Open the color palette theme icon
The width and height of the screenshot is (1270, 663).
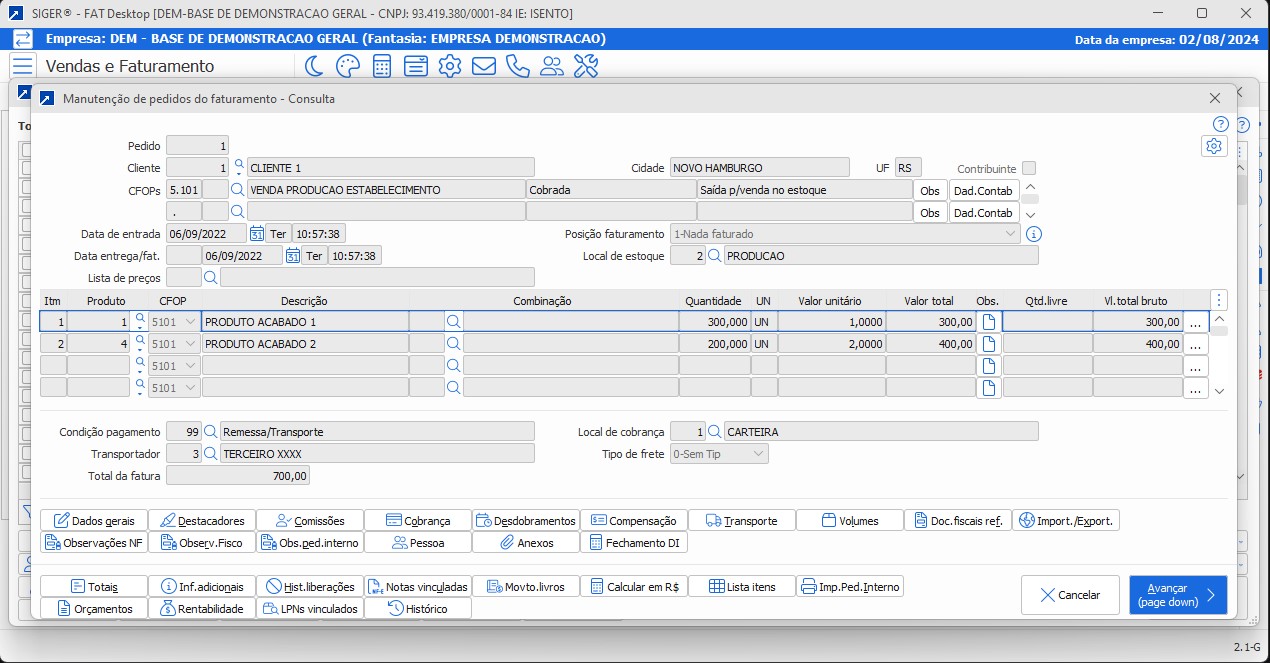coord(347,66)
